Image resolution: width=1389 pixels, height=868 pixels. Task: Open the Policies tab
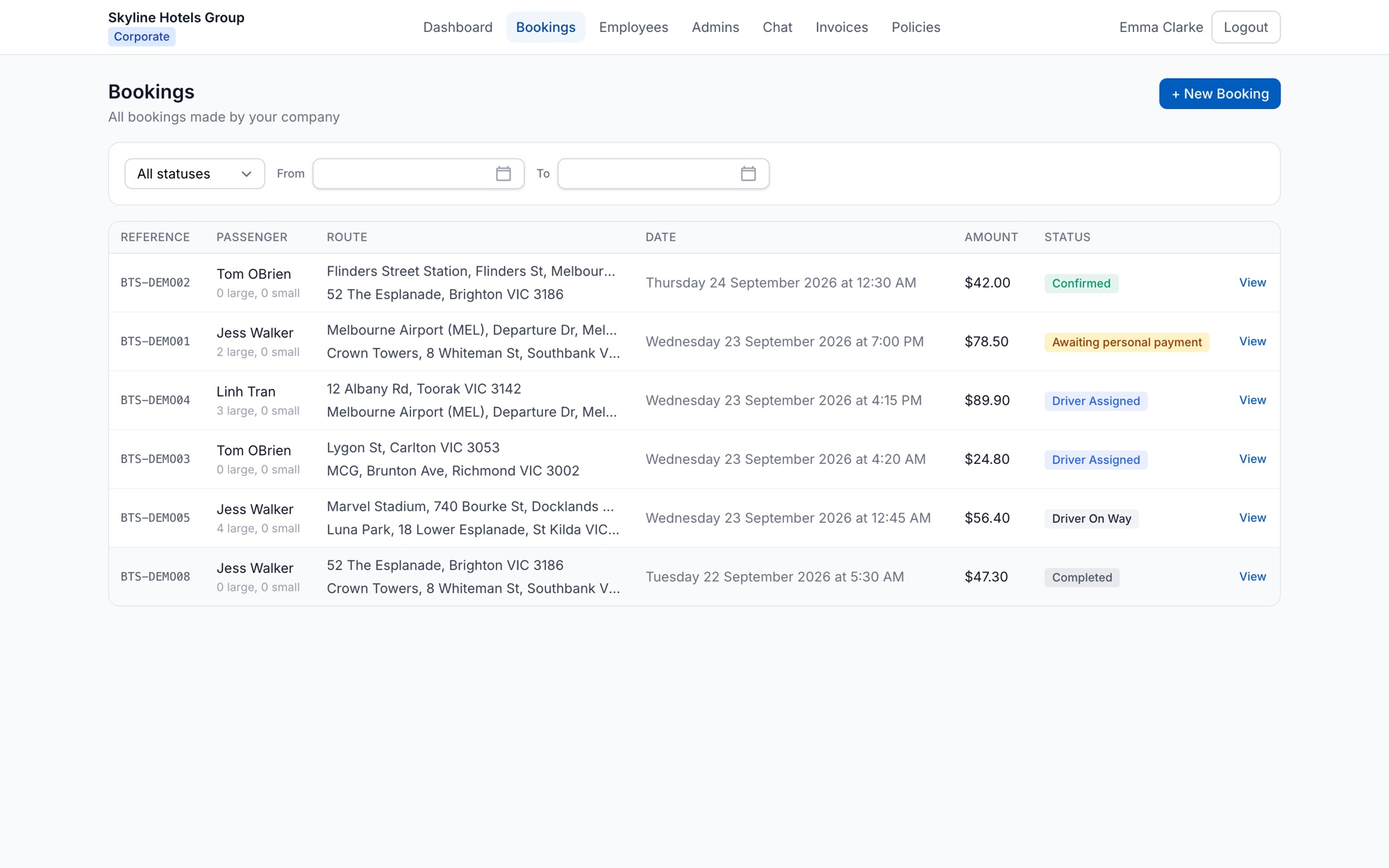[x=916, y=27]
